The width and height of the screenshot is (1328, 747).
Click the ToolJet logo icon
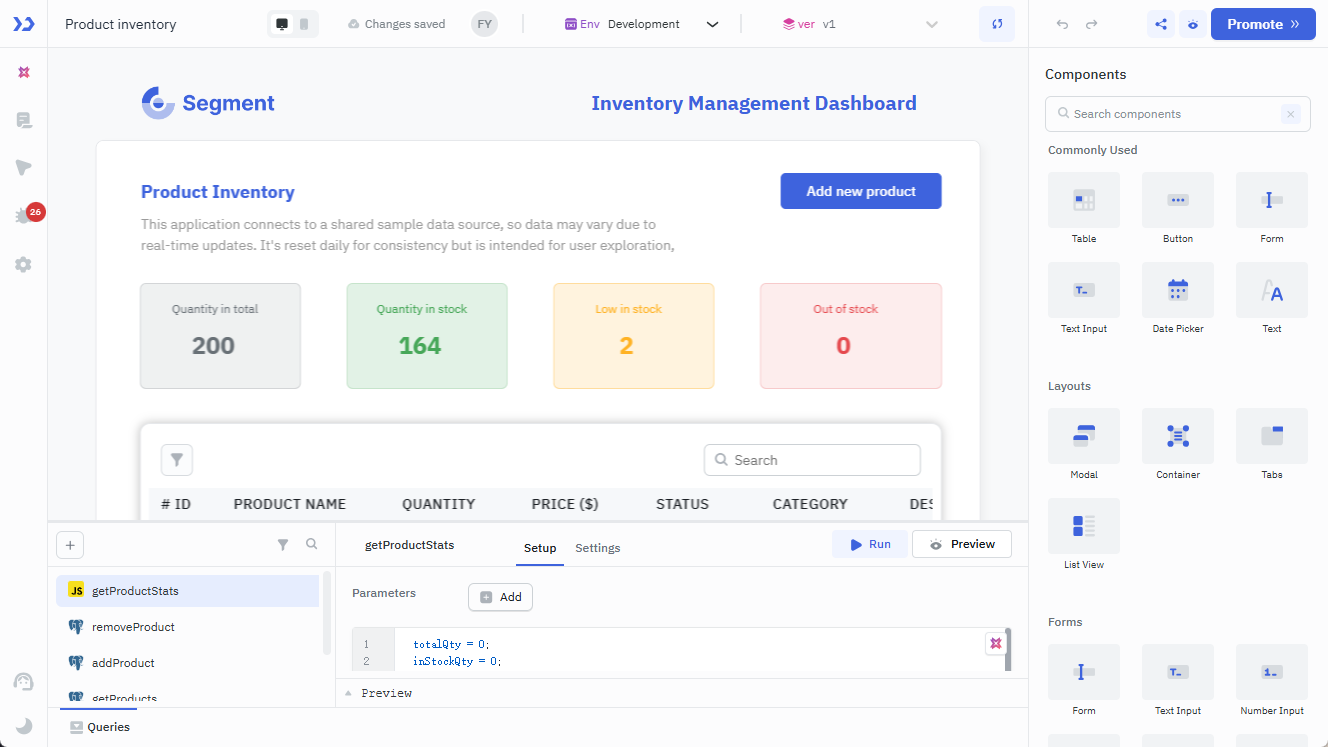[x=24, y=24]
